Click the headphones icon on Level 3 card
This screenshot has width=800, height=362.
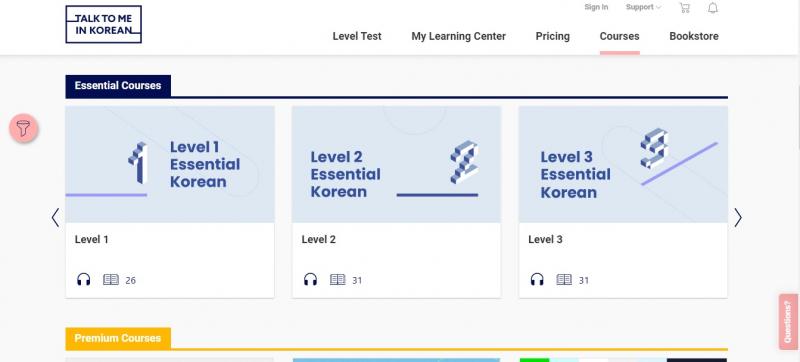pos(537,279)
